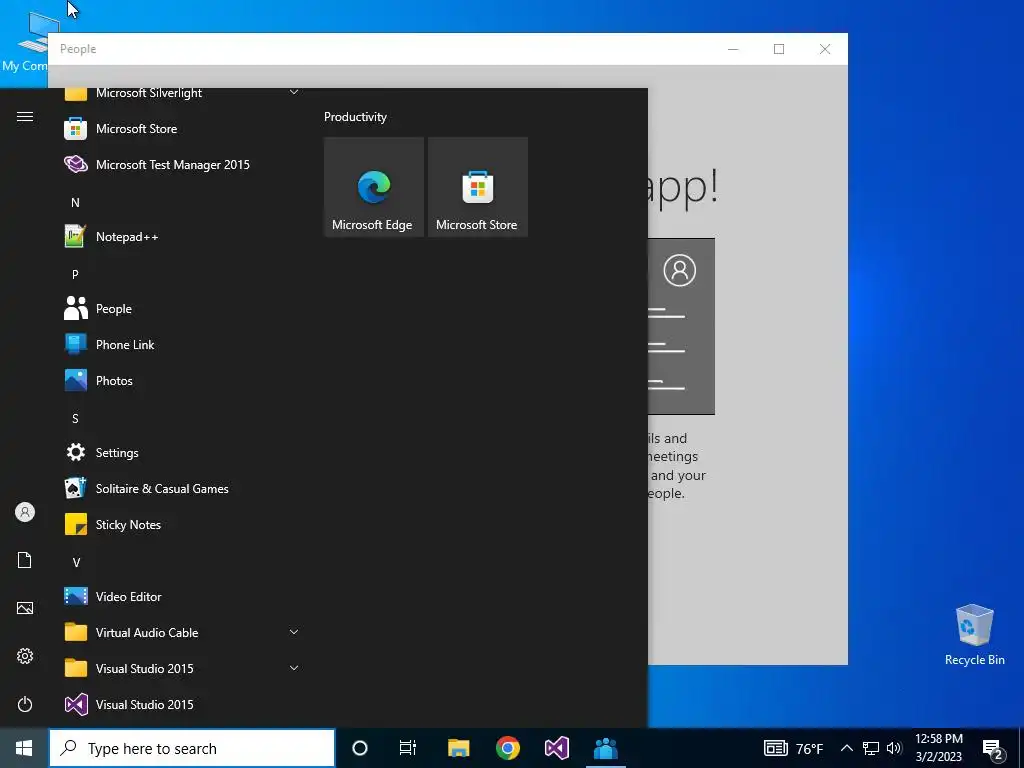Click the Power button in Start sidebar
Image resolution: width=1024 pixels, height=768 pixels.
coord(25,704)
